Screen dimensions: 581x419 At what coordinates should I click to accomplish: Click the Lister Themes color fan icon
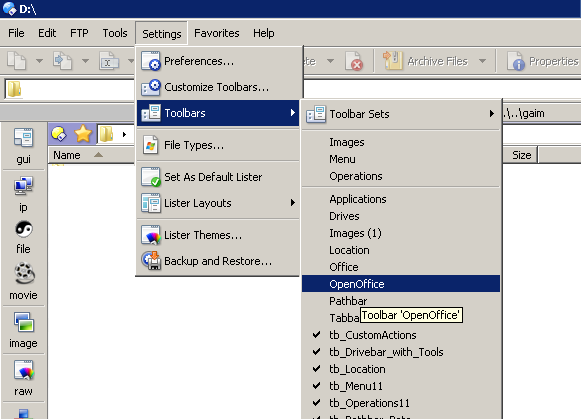click(x=151, y=235)
